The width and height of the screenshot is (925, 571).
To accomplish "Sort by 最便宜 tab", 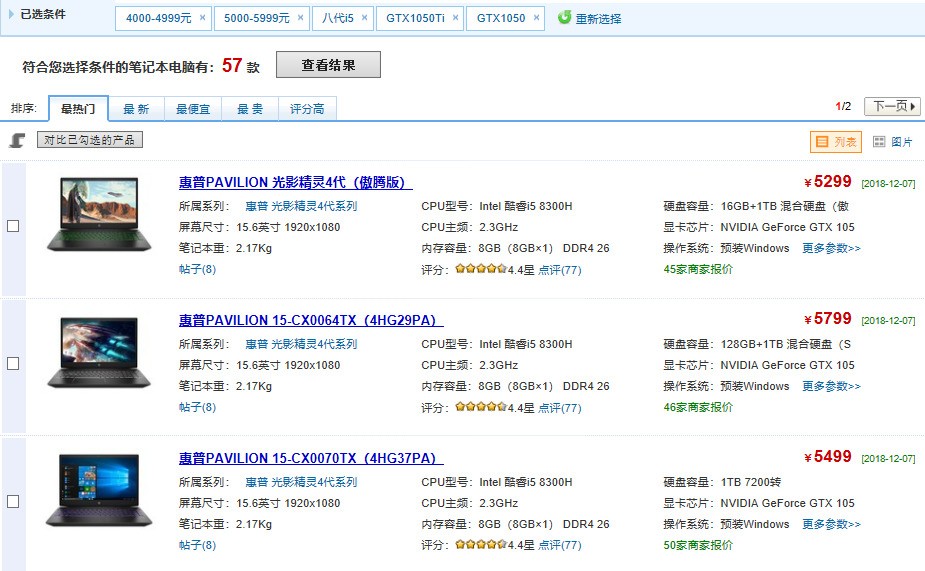I will 193,109.
